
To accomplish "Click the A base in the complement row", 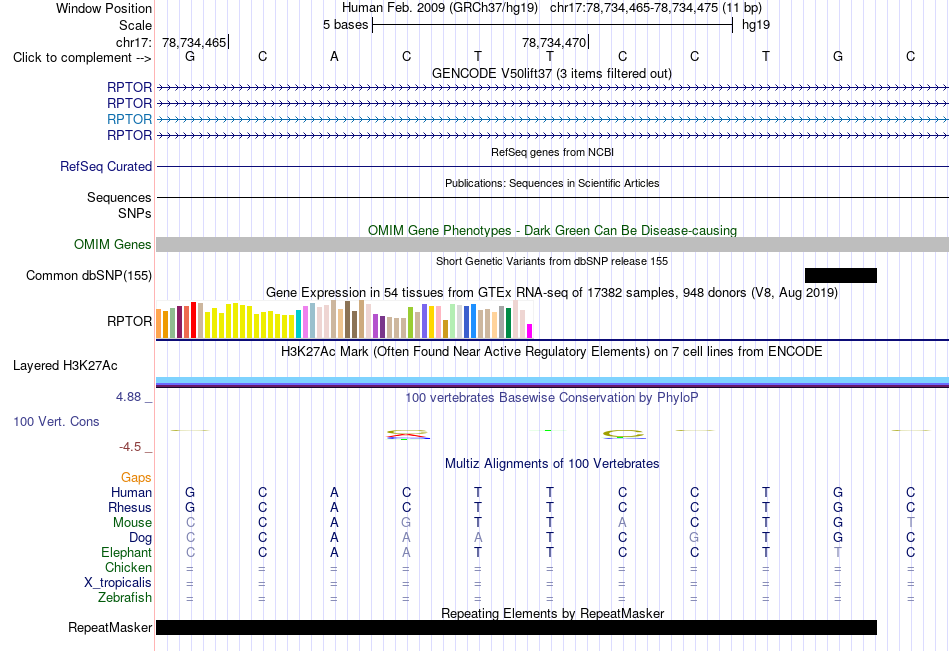I will 334,56.
